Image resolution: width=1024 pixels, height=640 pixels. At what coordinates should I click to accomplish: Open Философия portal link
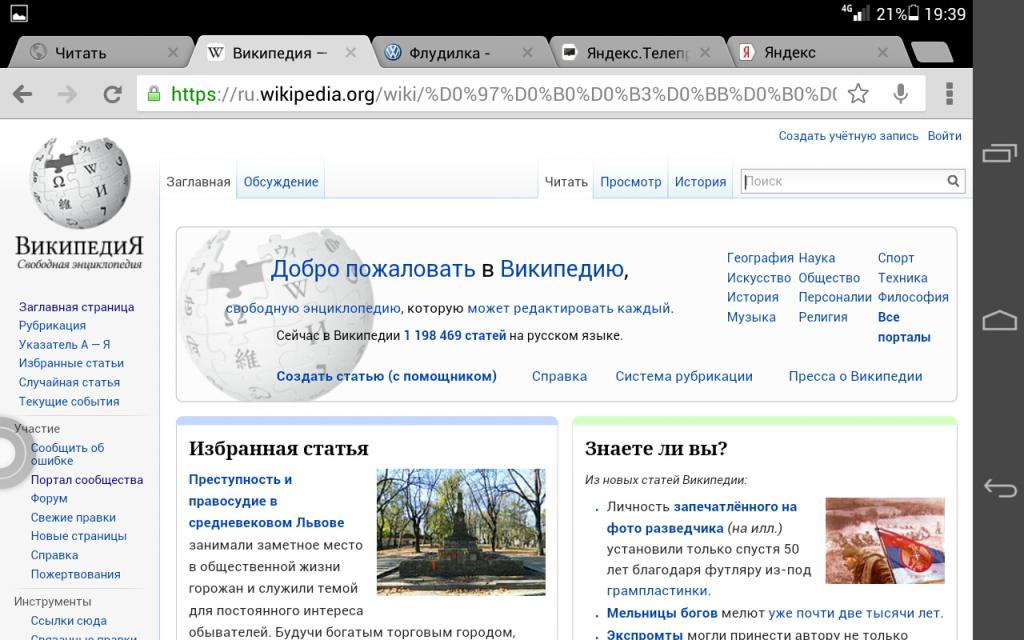click(912, 297)
